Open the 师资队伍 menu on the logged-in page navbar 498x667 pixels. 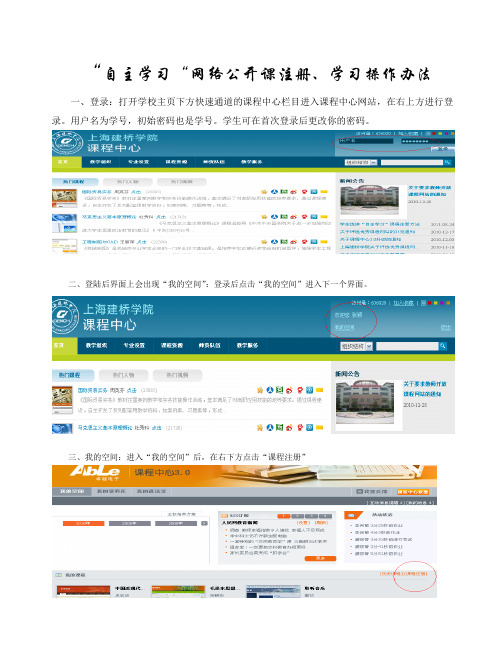[x=210, y=345]
